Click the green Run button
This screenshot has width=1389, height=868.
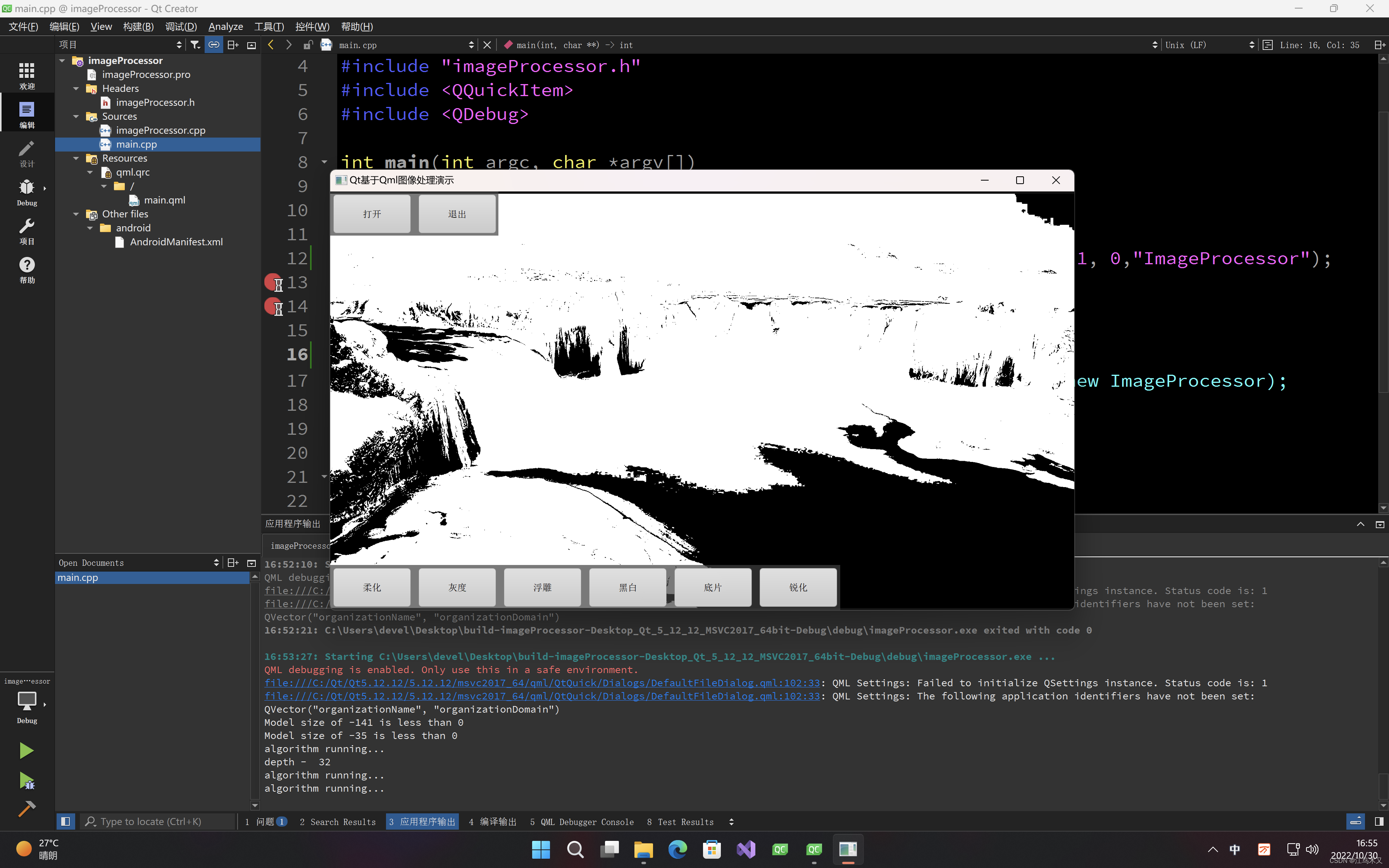[26, 750]
